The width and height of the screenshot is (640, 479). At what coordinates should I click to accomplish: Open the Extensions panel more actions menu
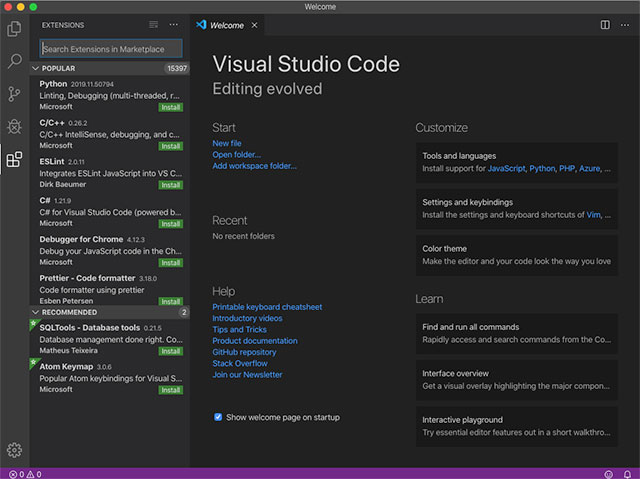[174, 24]
